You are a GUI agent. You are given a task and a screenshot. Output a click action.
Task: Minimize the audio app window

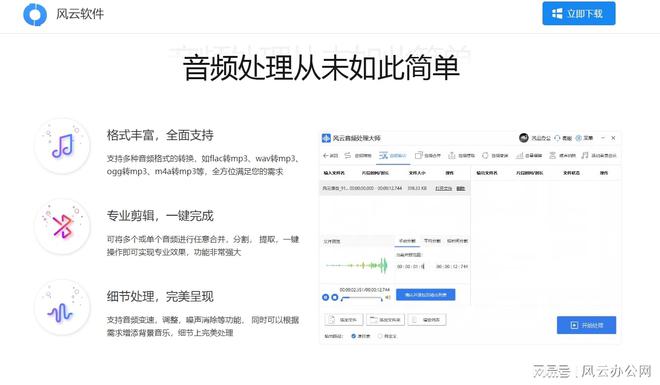click(x=603, y=138)
